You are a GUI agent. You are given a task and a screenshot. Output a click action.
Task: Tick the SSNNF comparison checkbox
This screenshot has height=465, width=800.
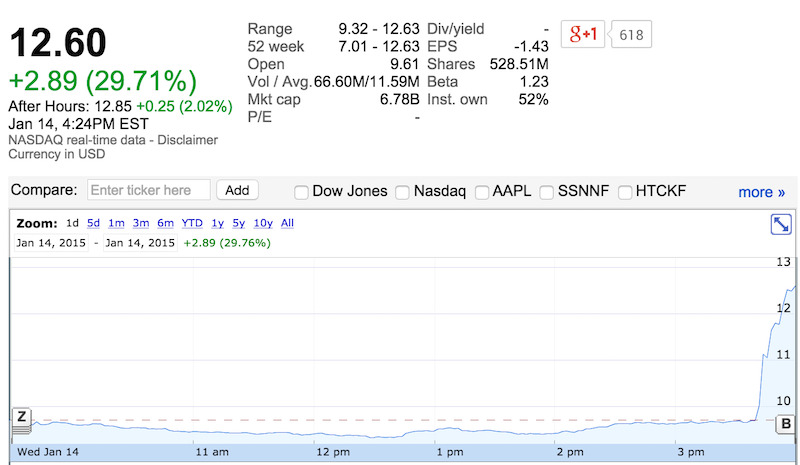point(547,192)
